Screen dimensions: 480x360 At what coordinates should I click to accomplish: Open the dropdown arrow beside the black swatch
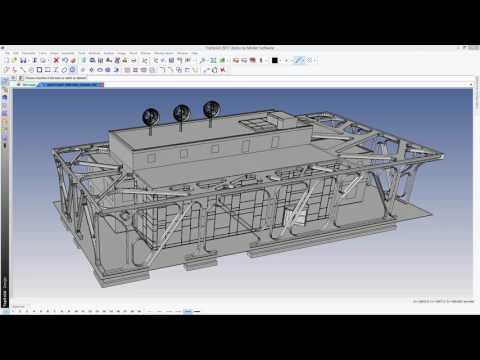click(x=280, y=60)
